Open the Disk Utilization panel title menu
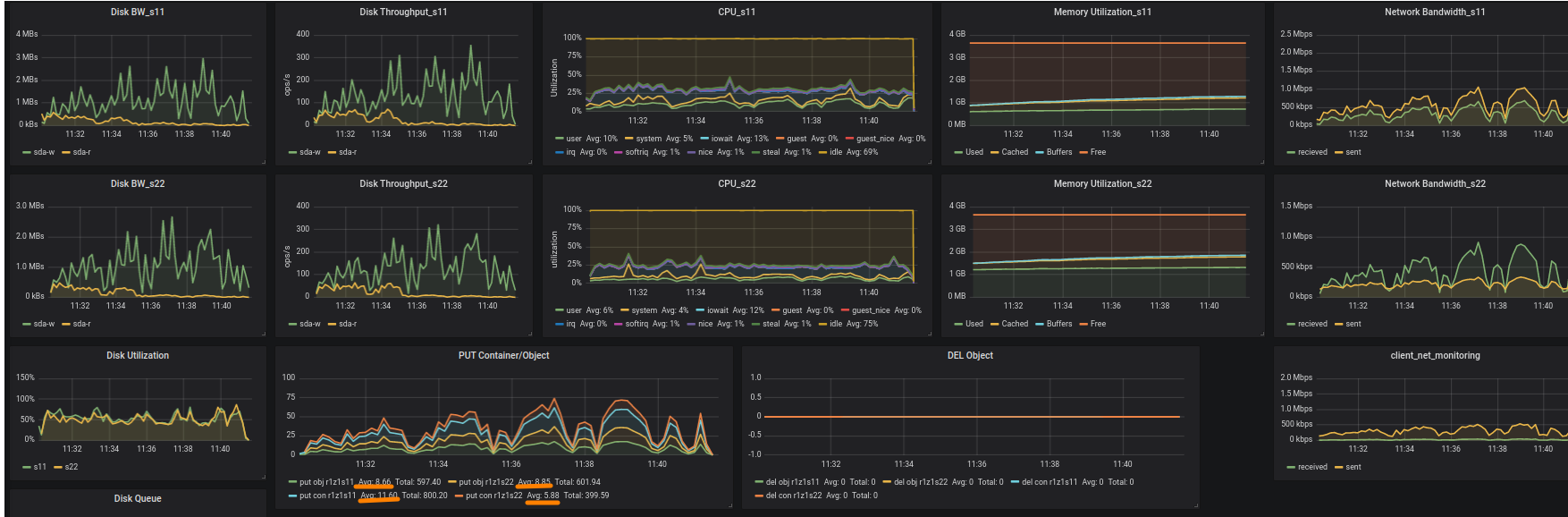Image resolution: width=1568 pixels, height=517 pixels. [x=137, y=355]
